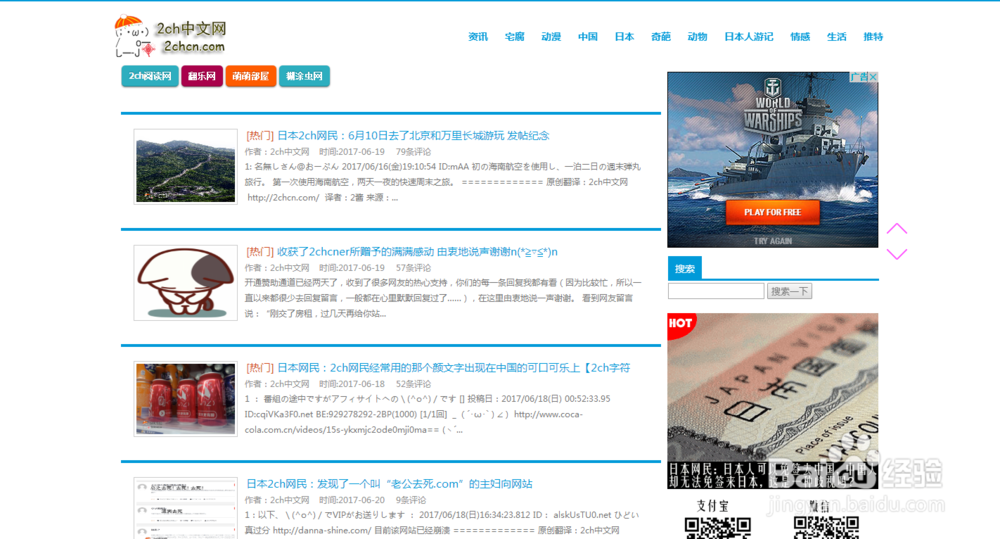Click the pink down arrow scroll icon

coord(897,254)
